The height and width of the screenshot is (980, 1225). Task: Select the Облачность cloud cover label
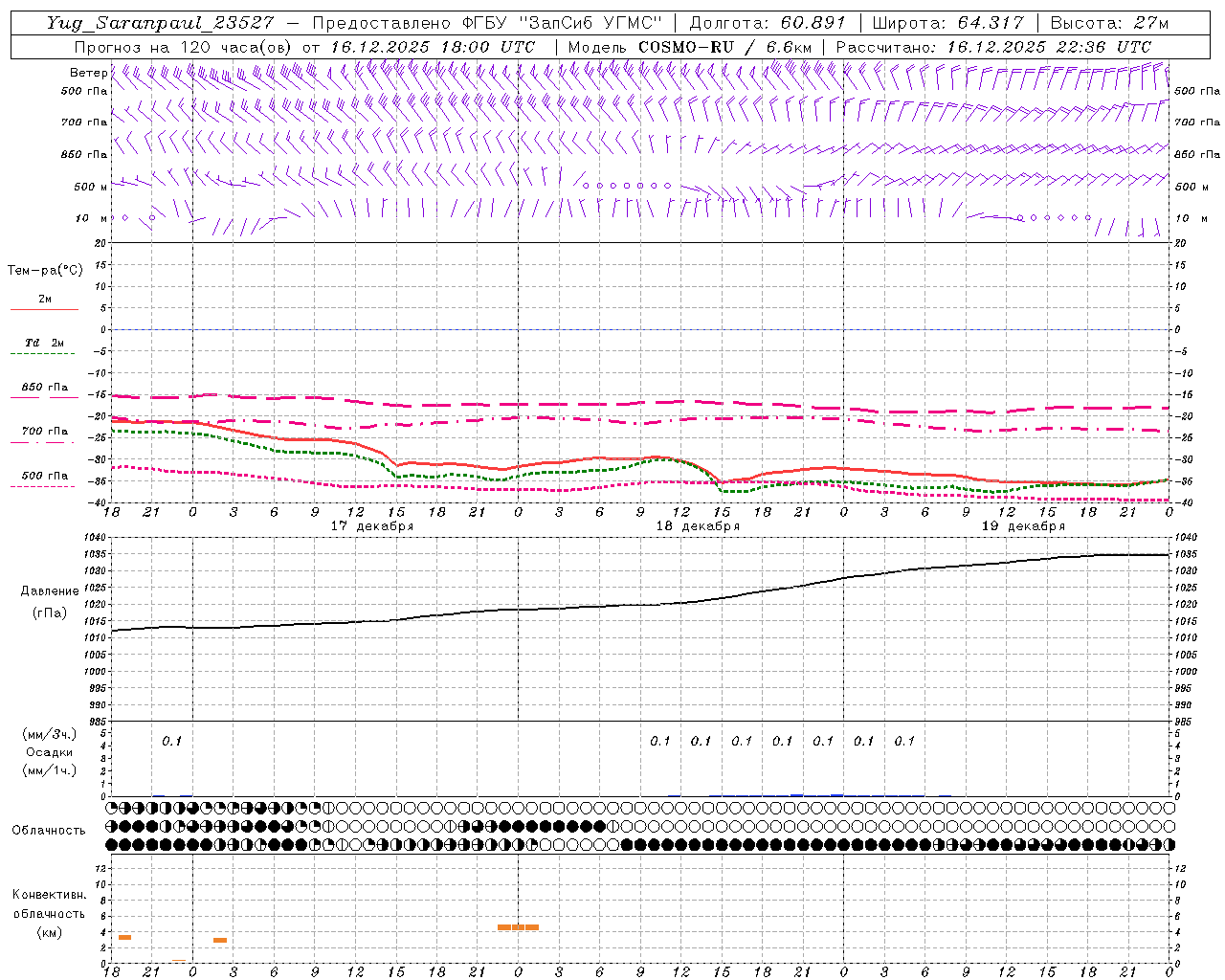[x=49, y=831]
